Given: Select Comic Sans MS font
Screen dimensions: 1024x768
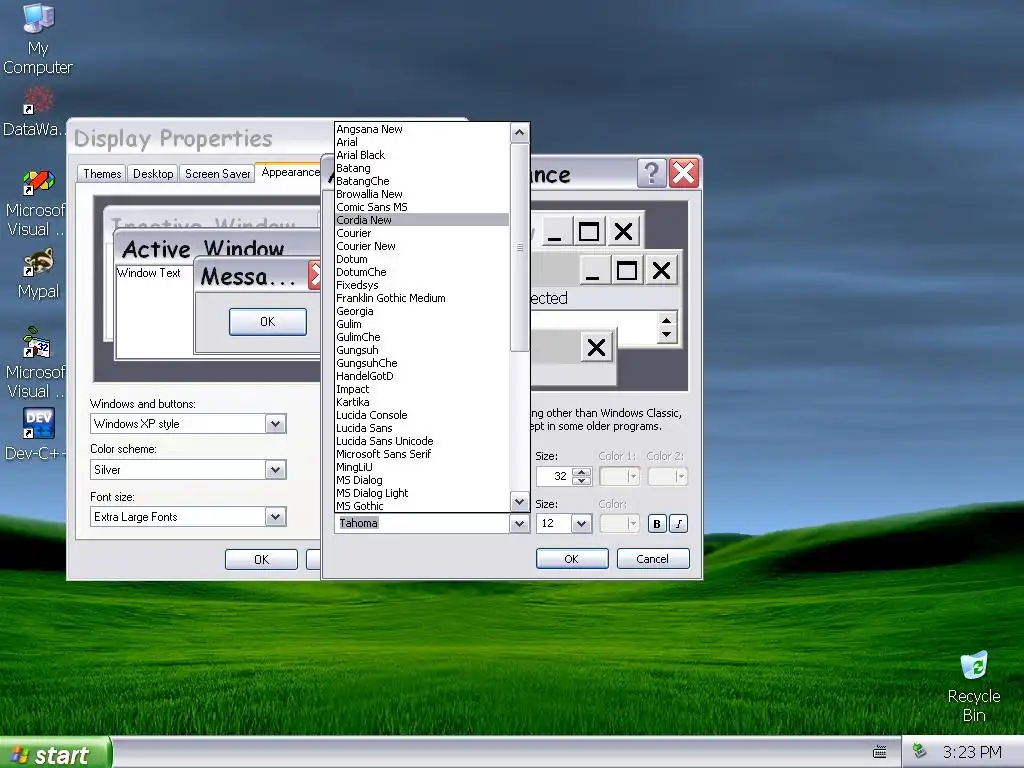Looking at the screenshot, I should 422,207.
